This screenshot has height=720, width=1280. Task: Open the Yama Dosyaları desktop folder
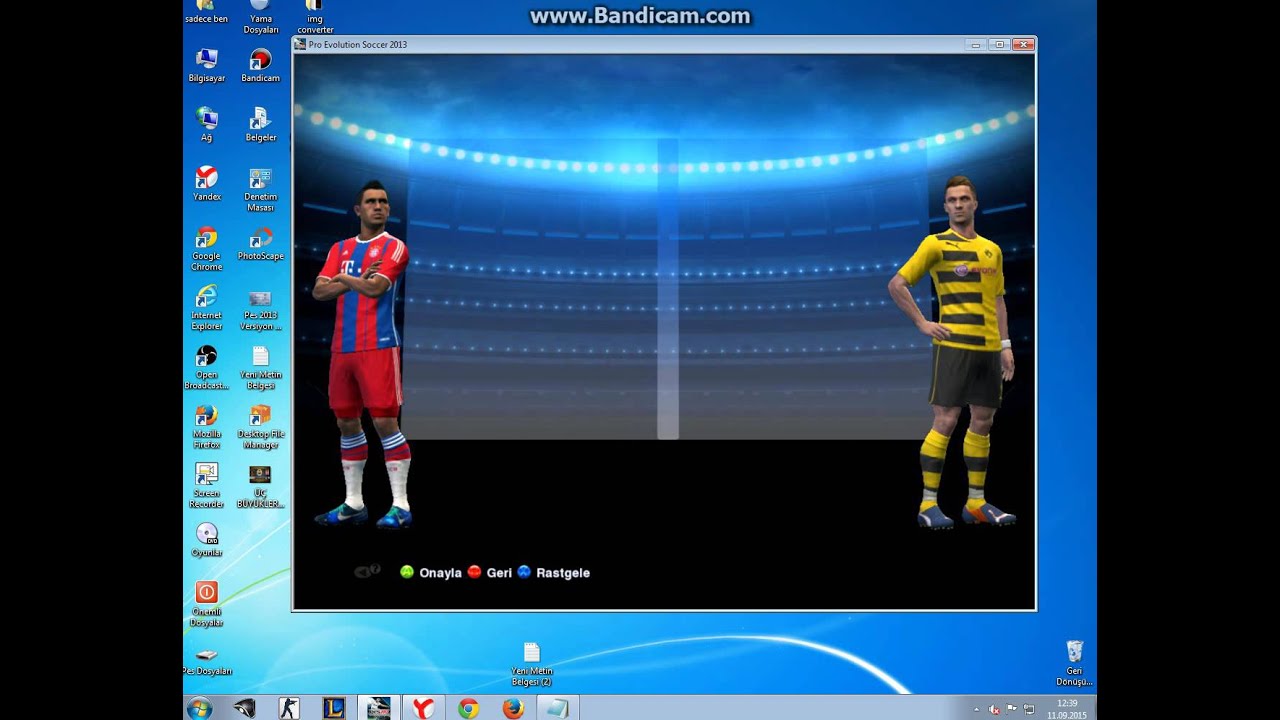coord(261,17)
